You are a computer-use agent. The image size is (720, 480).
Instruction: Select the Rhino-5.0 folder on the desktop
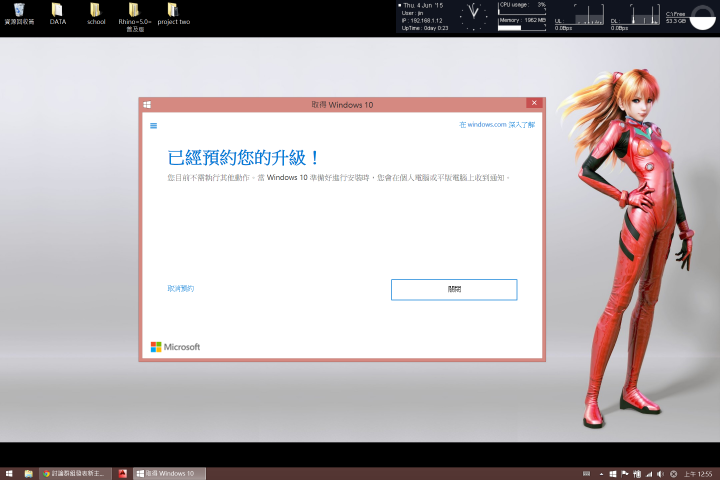pyautogui.click(x=135, y=17)
